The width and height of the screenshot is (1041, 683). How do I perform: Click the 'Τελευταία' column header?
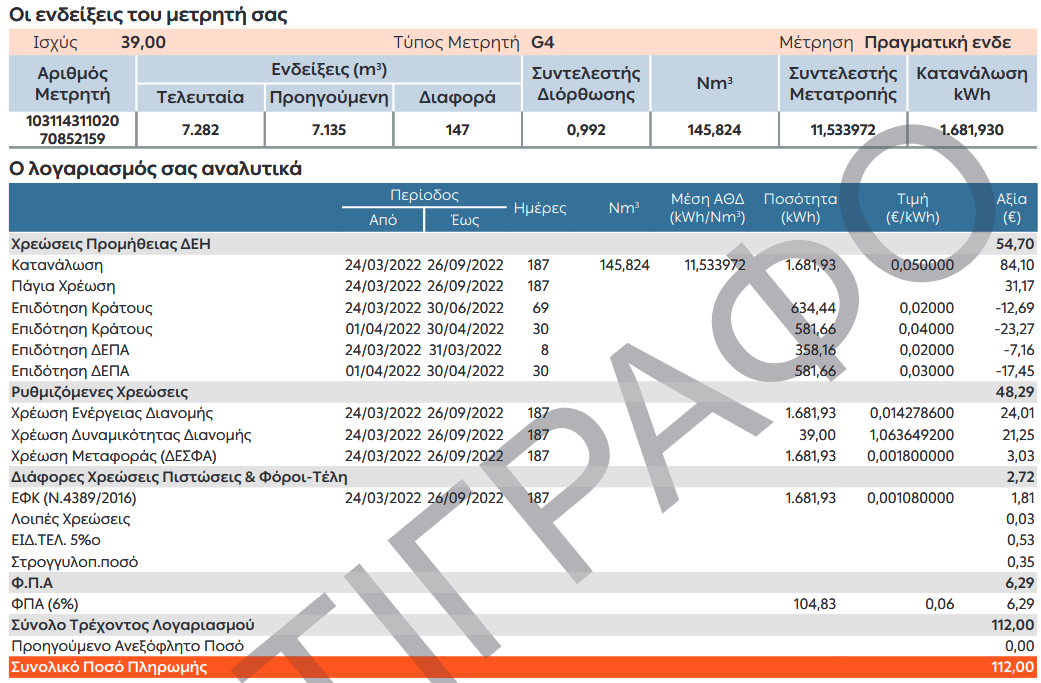(200, 98)
